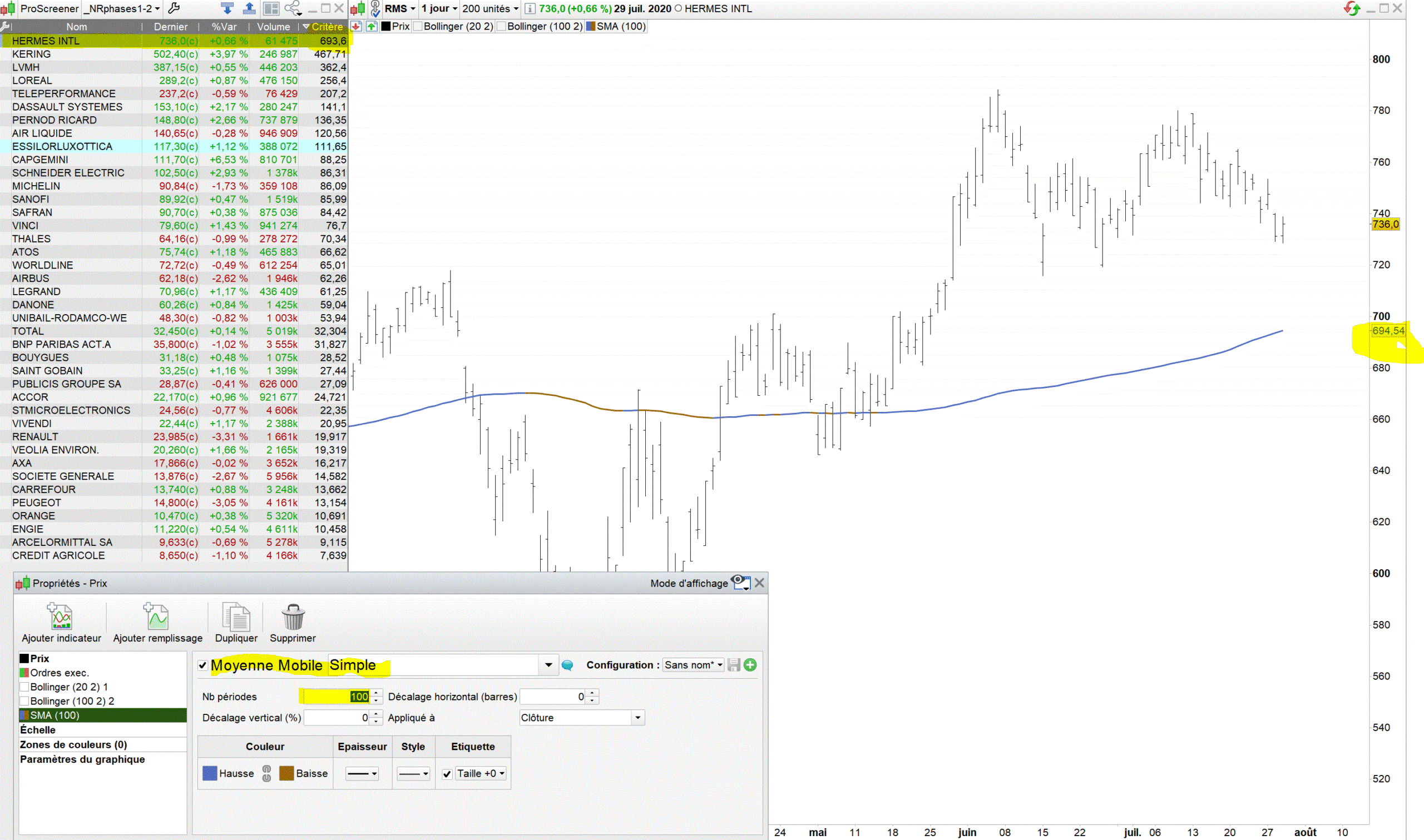This screenshot has height=840, width=1424.
Task: Click the ProScreener wrench settings icon
Action: (x=175, y=8)
